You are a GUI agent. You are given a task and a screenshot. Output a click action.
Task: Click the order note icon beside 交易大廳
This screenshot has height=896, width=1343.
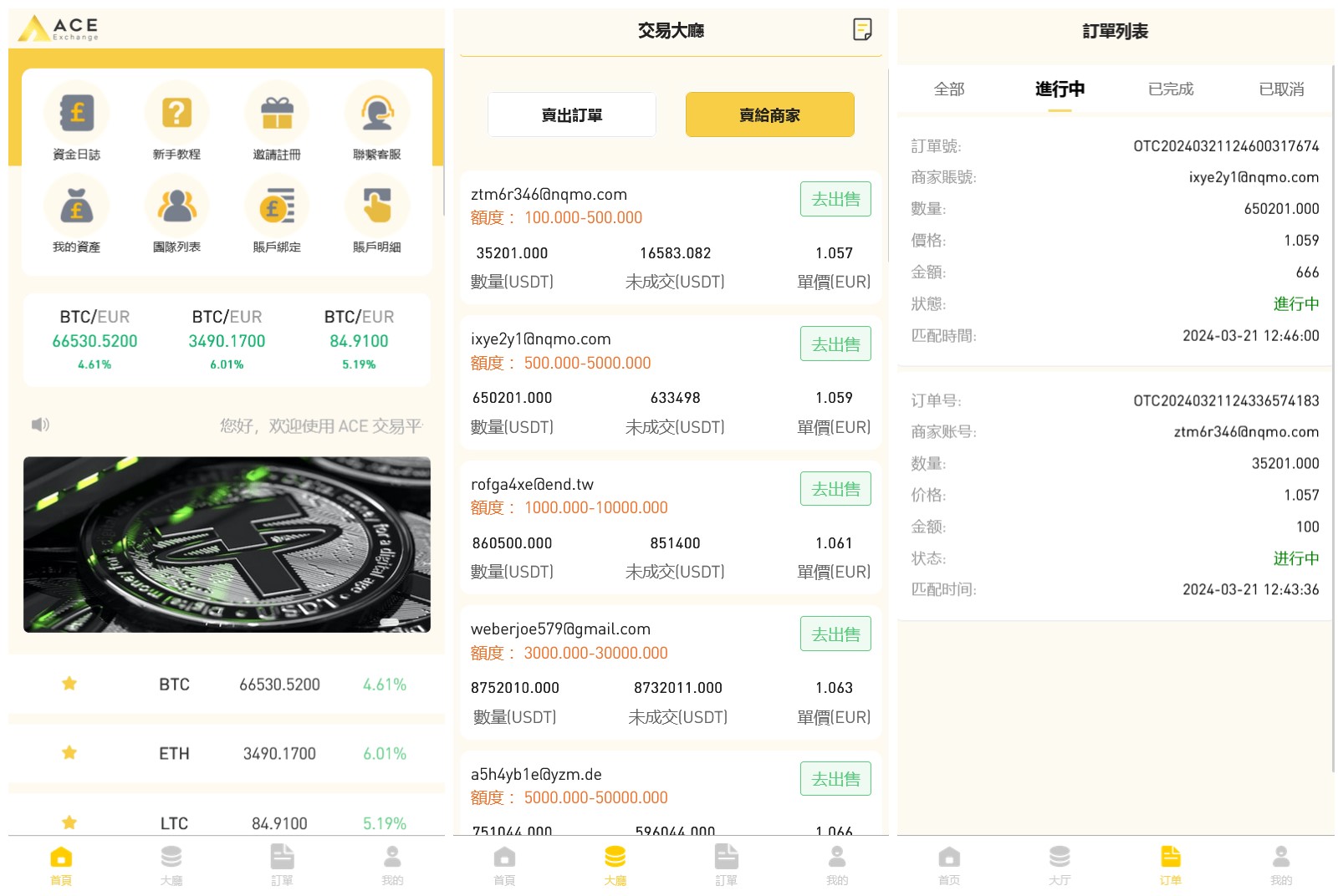[862, 30]
